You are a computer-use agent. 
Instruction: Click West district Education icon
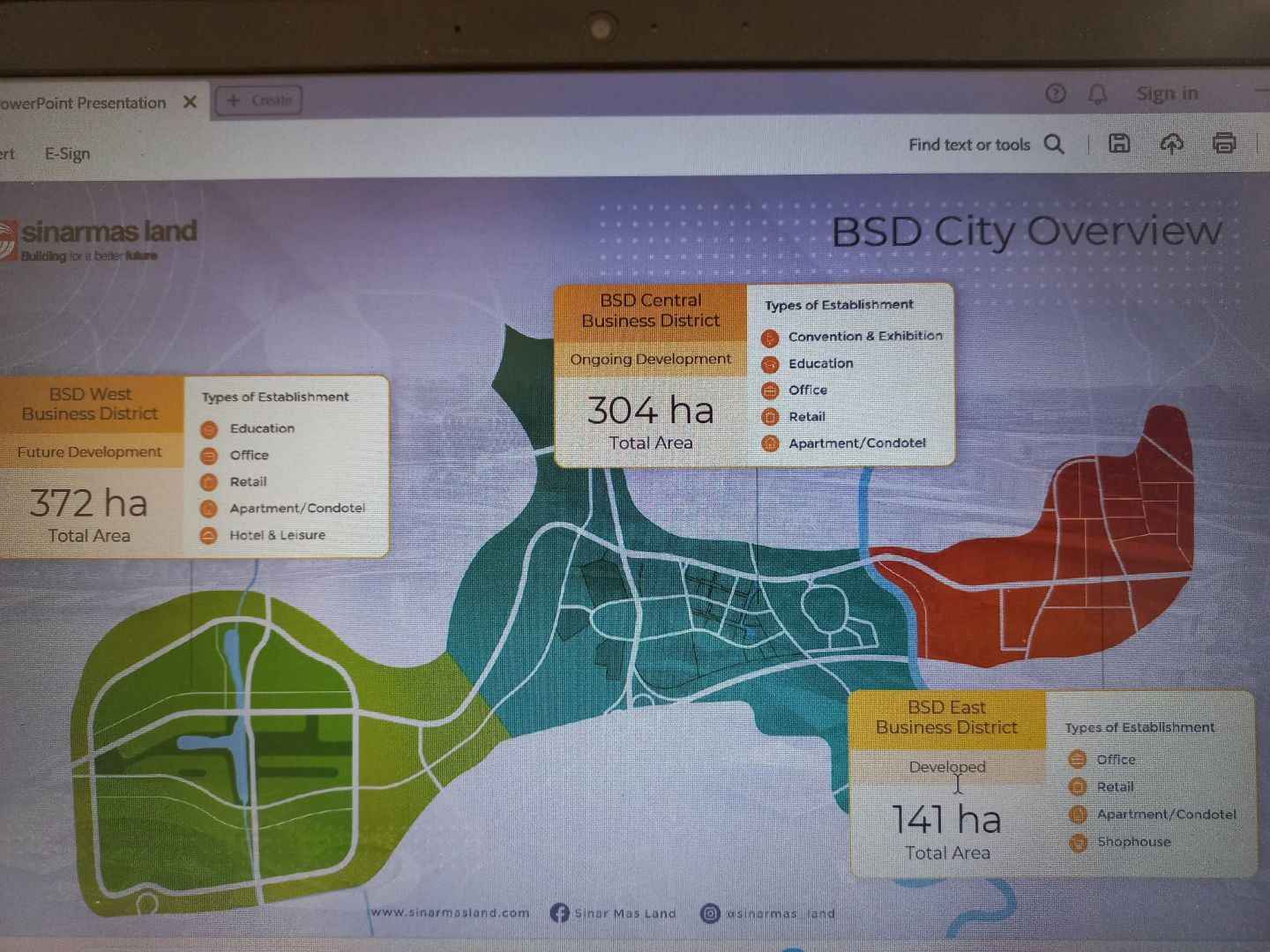[209, 429]
